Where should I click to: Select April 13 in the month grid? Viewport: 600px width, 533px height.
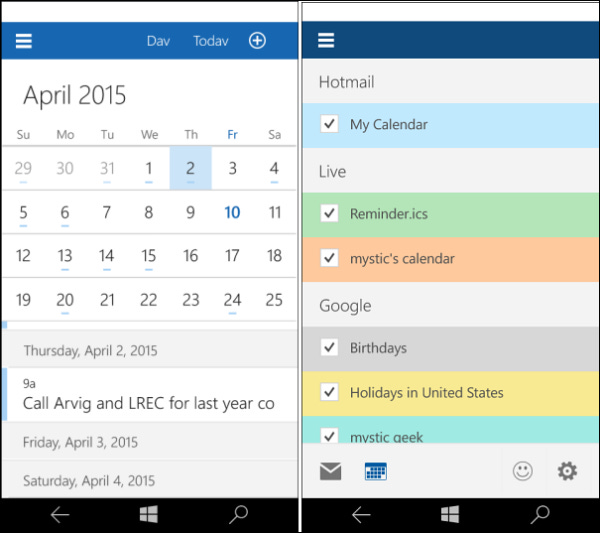click(65, 256)
